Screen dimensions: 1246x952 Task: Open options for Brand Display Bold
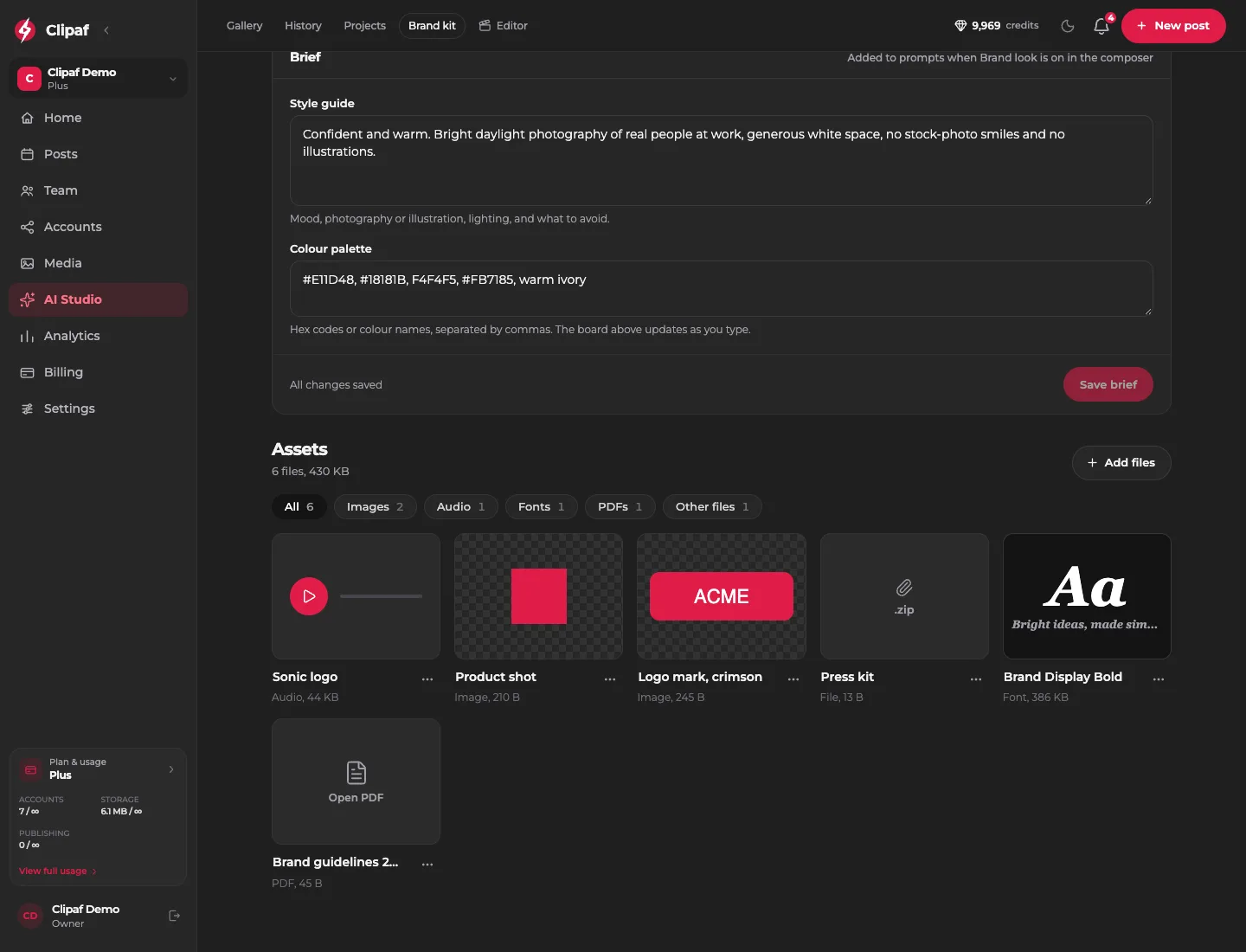[1159, 679]
